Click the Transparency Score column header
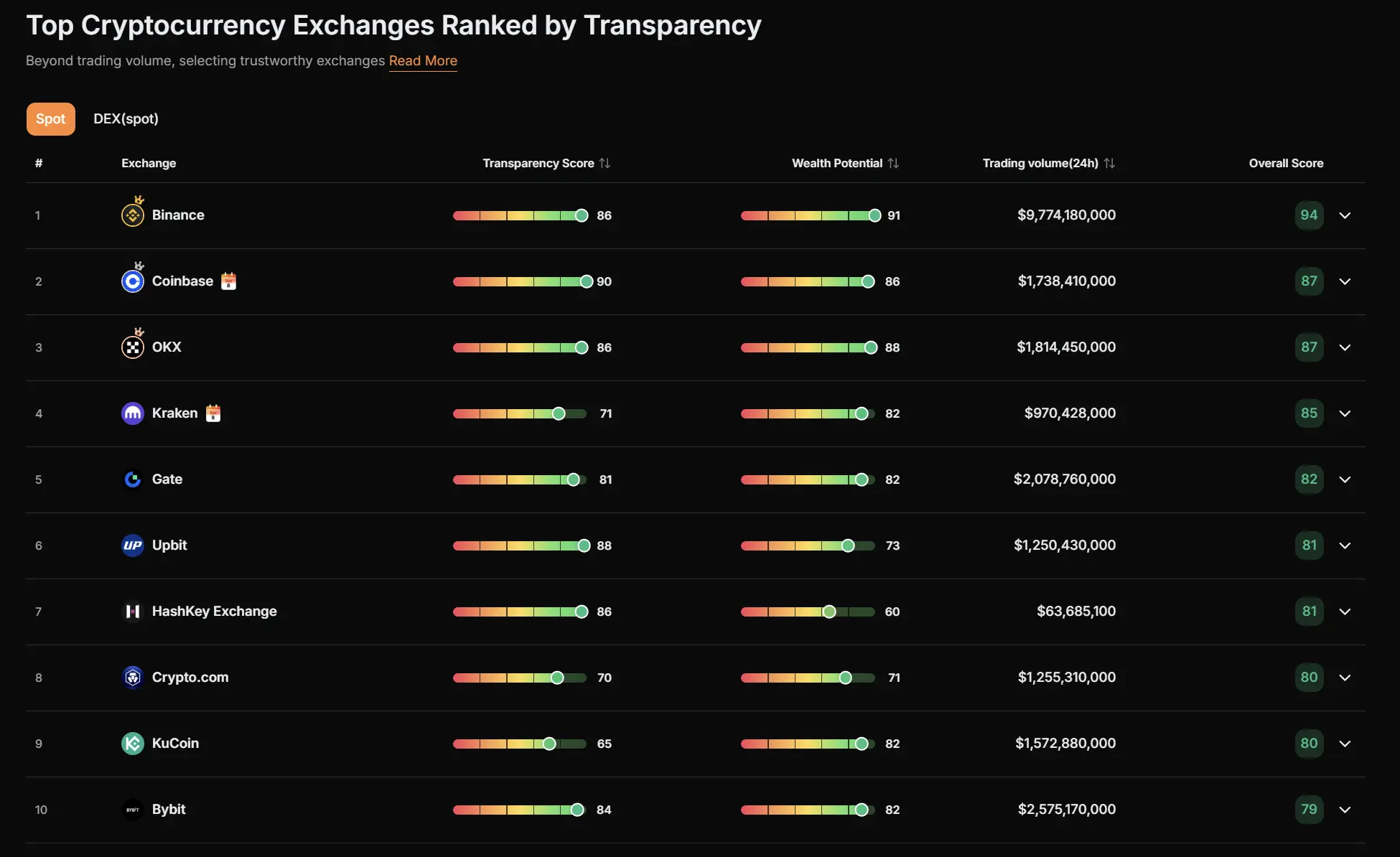1400x857 pixels. tap(538, 164)
